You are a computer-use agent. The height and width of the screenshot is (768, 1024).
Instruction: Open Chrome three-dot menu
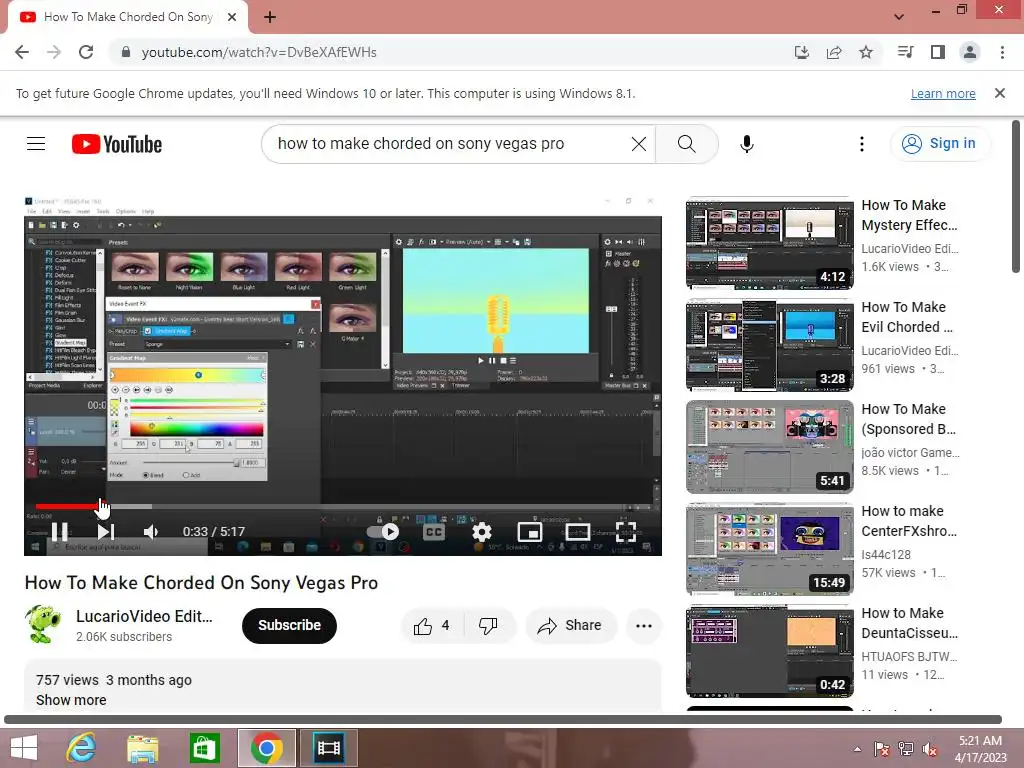click(x=1002, y=52)
